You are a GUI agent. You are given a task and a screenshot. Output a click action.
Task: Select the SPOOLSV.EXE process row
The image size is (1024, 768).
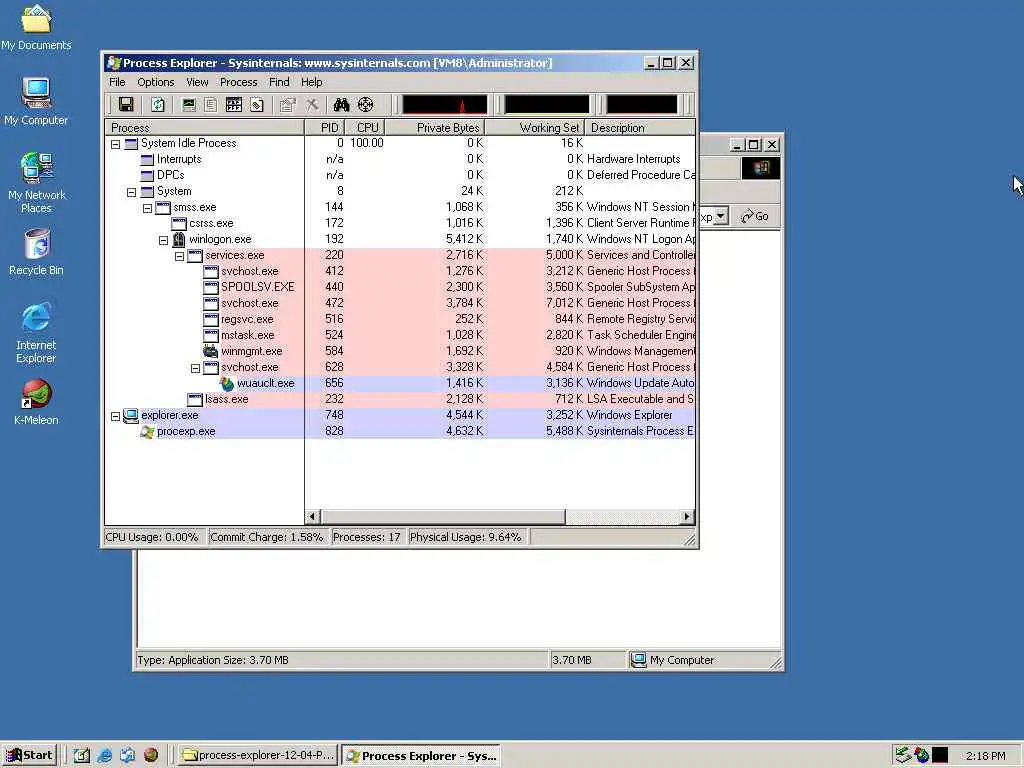(x=400, y=287)
